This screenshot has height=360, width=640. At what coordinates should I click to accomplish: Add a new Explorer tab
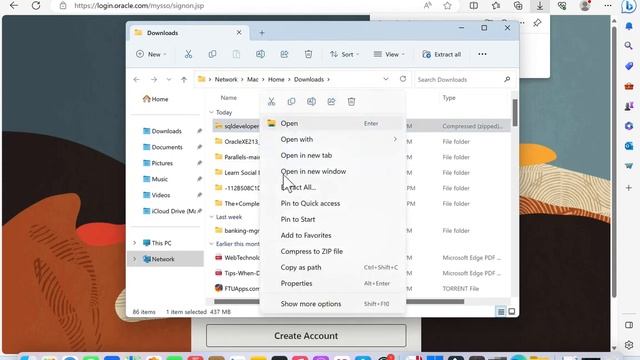(x=262, y=33)
